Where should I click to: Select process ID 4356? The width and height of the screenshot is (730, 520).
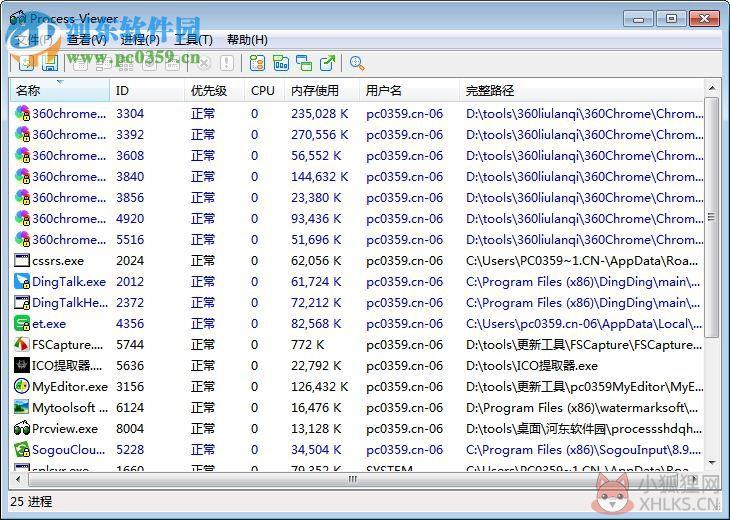point(130,324)
